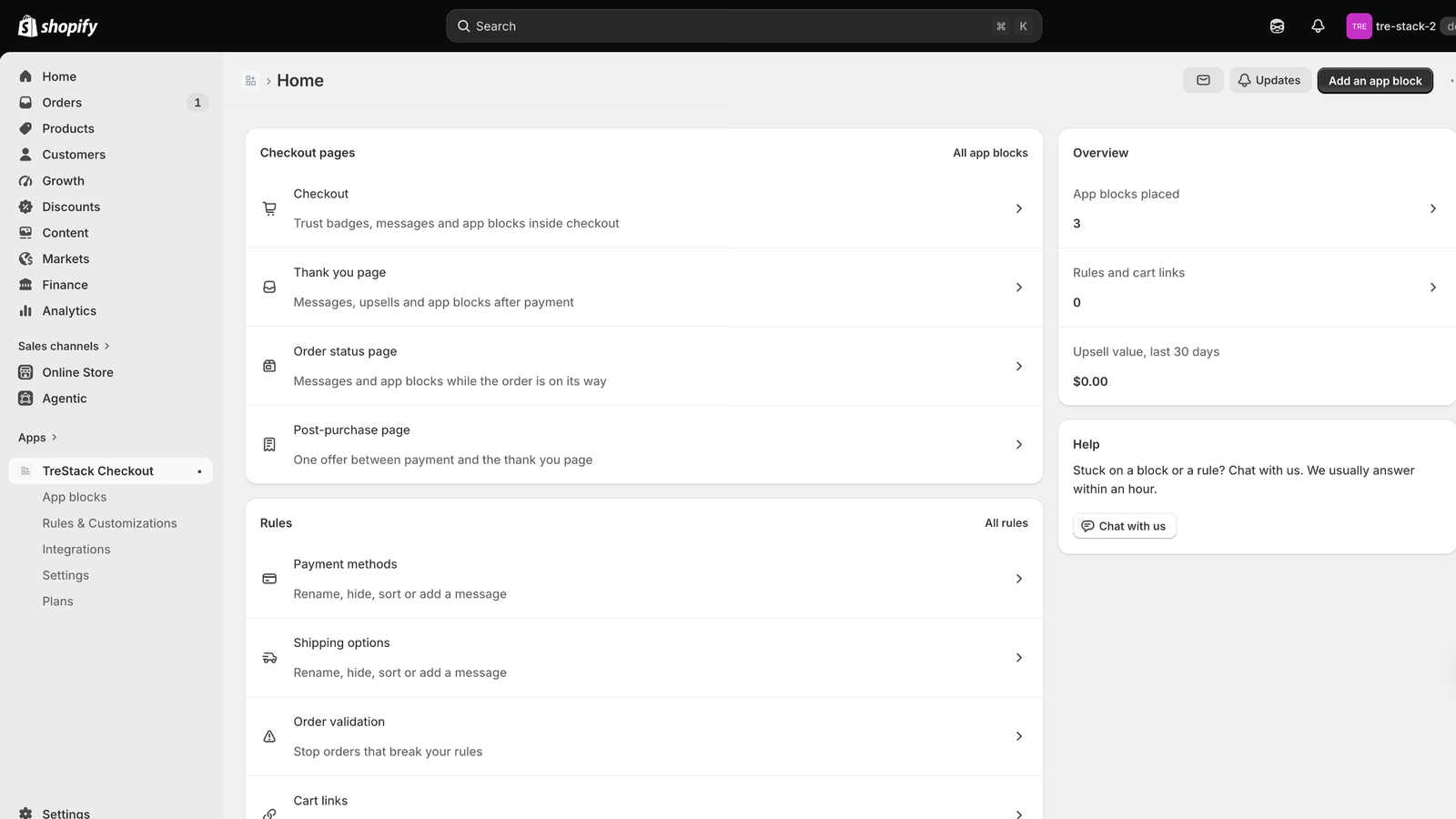Click the Updates button
Viewport: 1456px width, 819px height.
pos(1270,80)
